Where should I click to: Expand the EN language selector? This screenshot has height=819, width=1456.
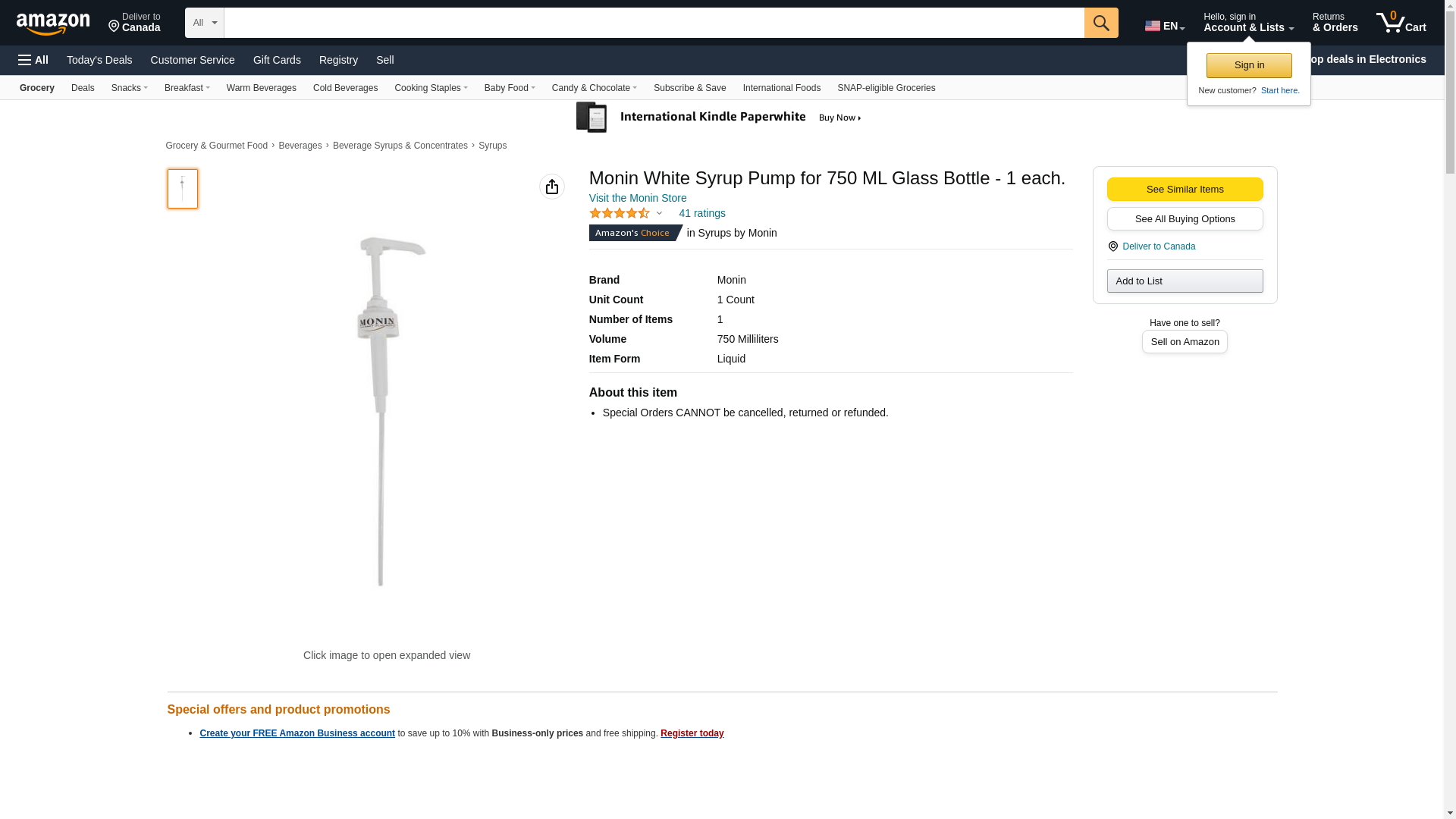1164,26
